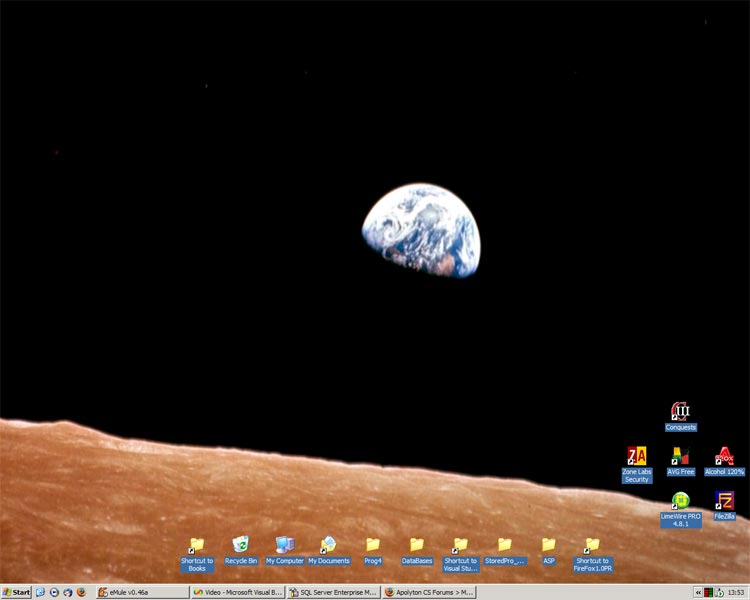Select the My Documents desktop icon
Image resolution: width=750 pixels, height=600 pixels.
(x=329, y=545)
